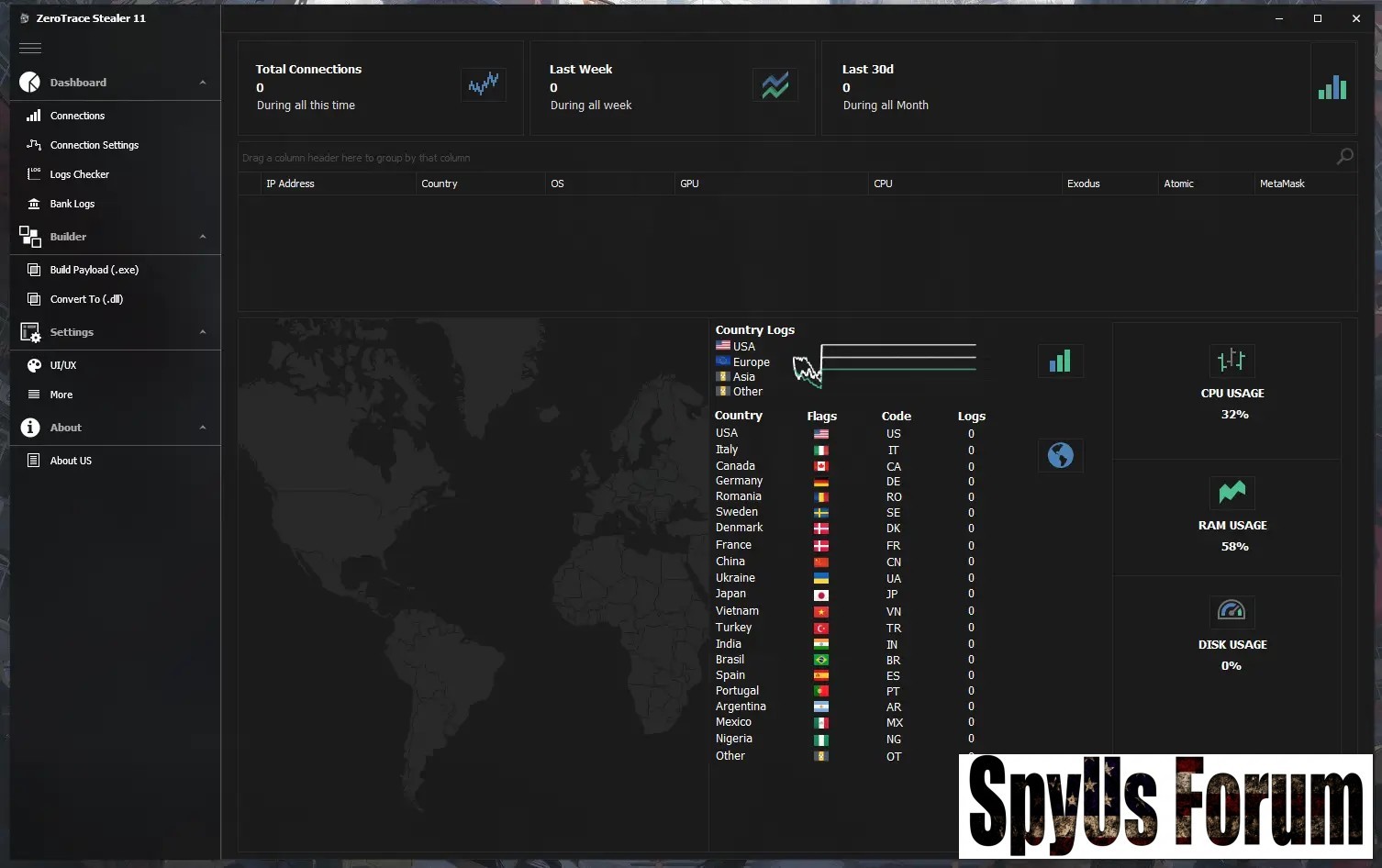Select About US in the sidebar
The width and height of the screenshot is (1382, 868).
pos(71,461)
